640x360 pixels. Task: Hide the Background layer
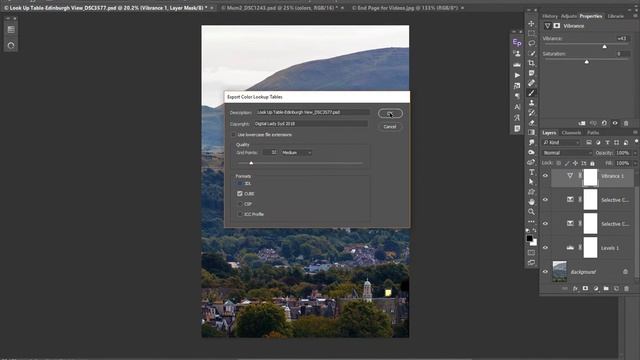[x=545, y=271]
